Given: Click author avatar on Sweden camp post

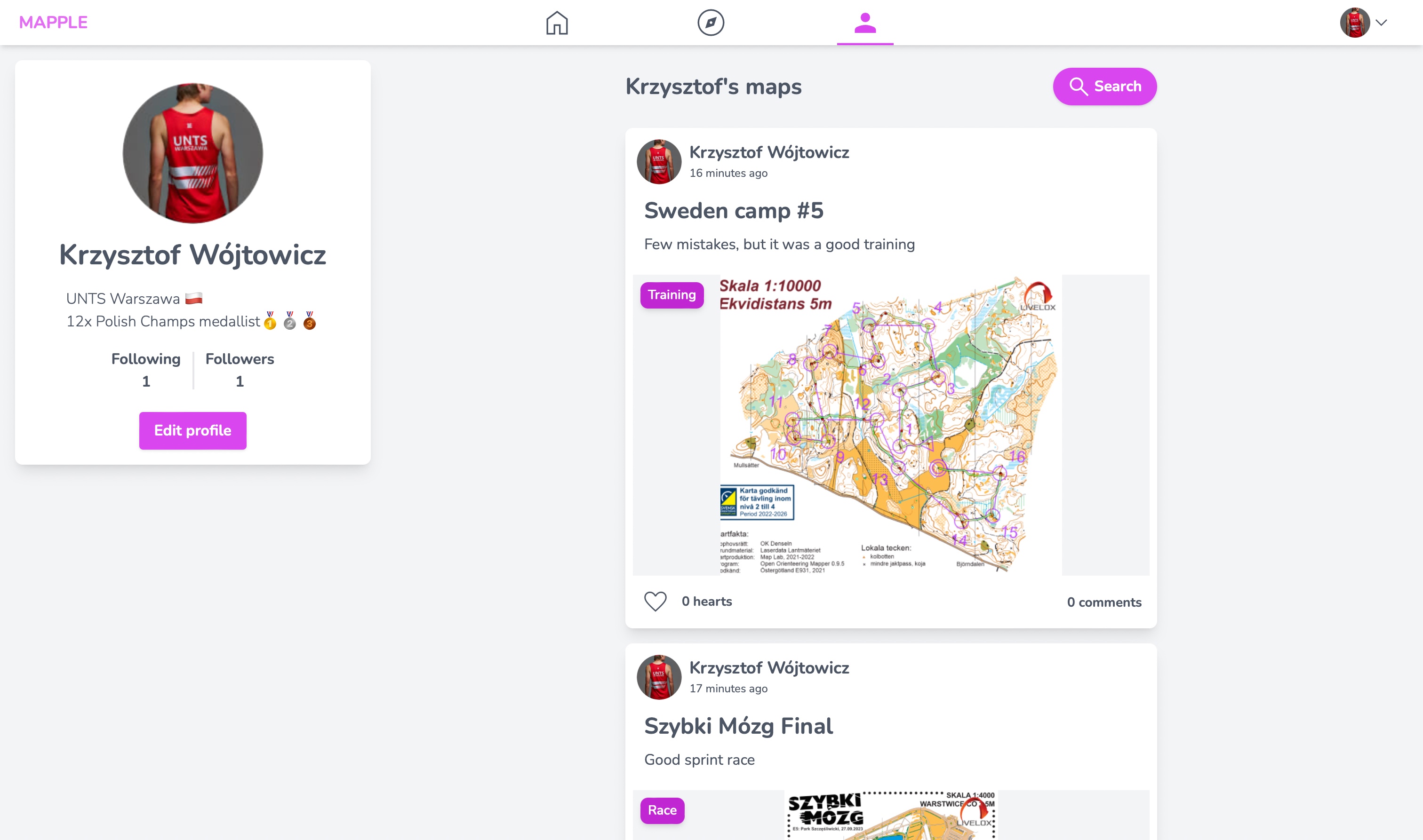Looking at the screenshot, I should [x=658, y=162].
